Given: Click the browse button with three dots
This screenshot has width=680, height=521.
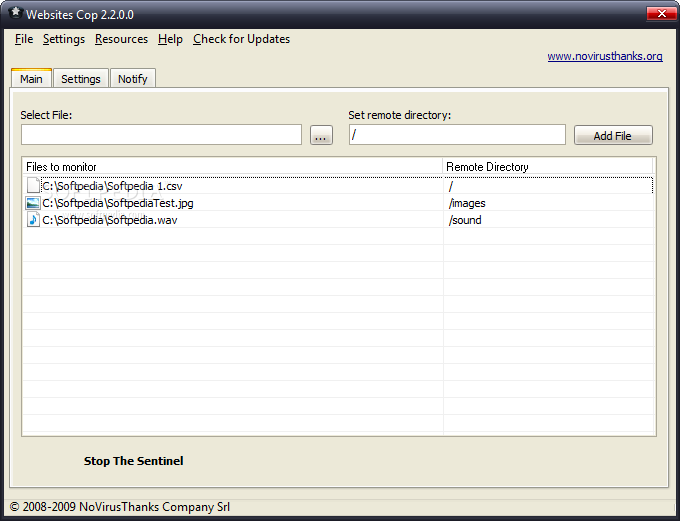Looking at the screenshot, I should coord(321,135).
